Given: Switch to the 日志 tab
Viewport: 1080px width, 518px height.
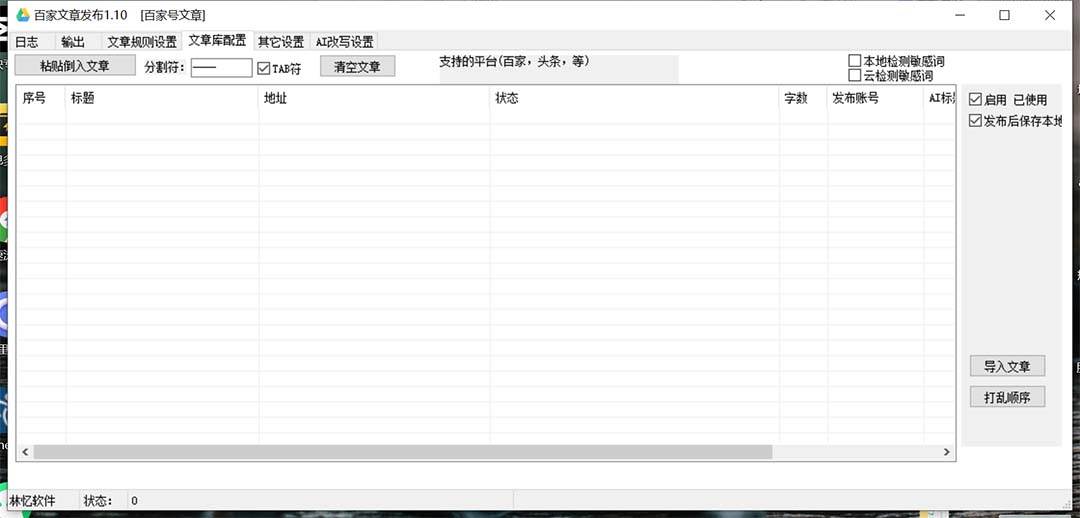Looking at the screenshot, I should [27, 42].
